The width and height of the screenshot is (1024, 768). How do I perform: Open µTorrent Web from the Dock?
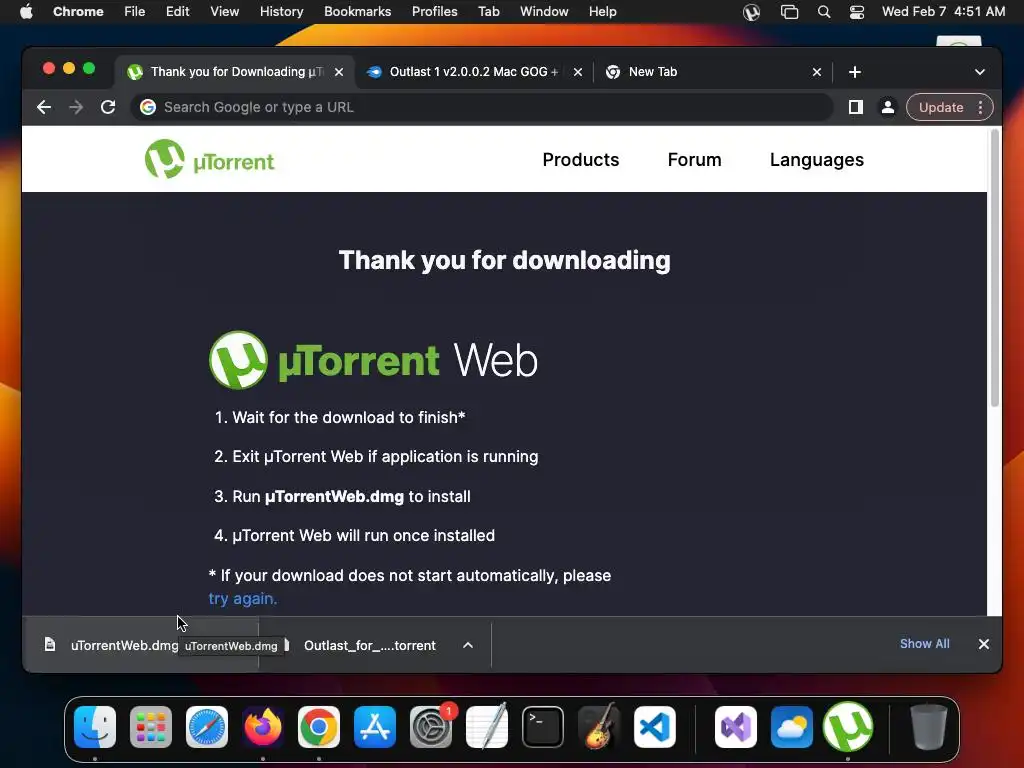tap(848, 726)
